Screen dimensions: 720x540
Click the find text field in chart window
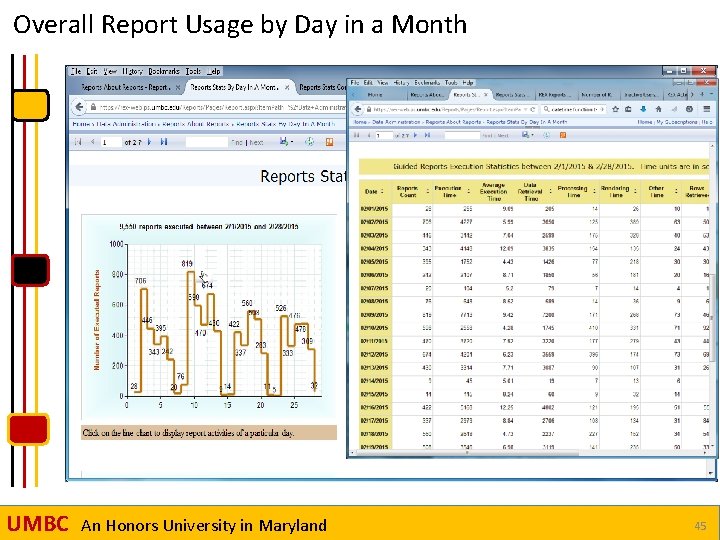tap(206, 142)
